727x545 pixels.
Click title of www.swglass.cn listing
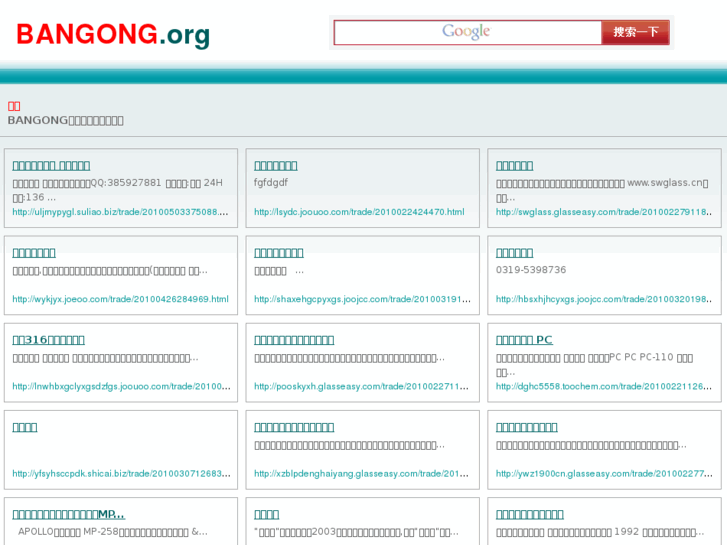pyautogui.click(x=514, y=166)
